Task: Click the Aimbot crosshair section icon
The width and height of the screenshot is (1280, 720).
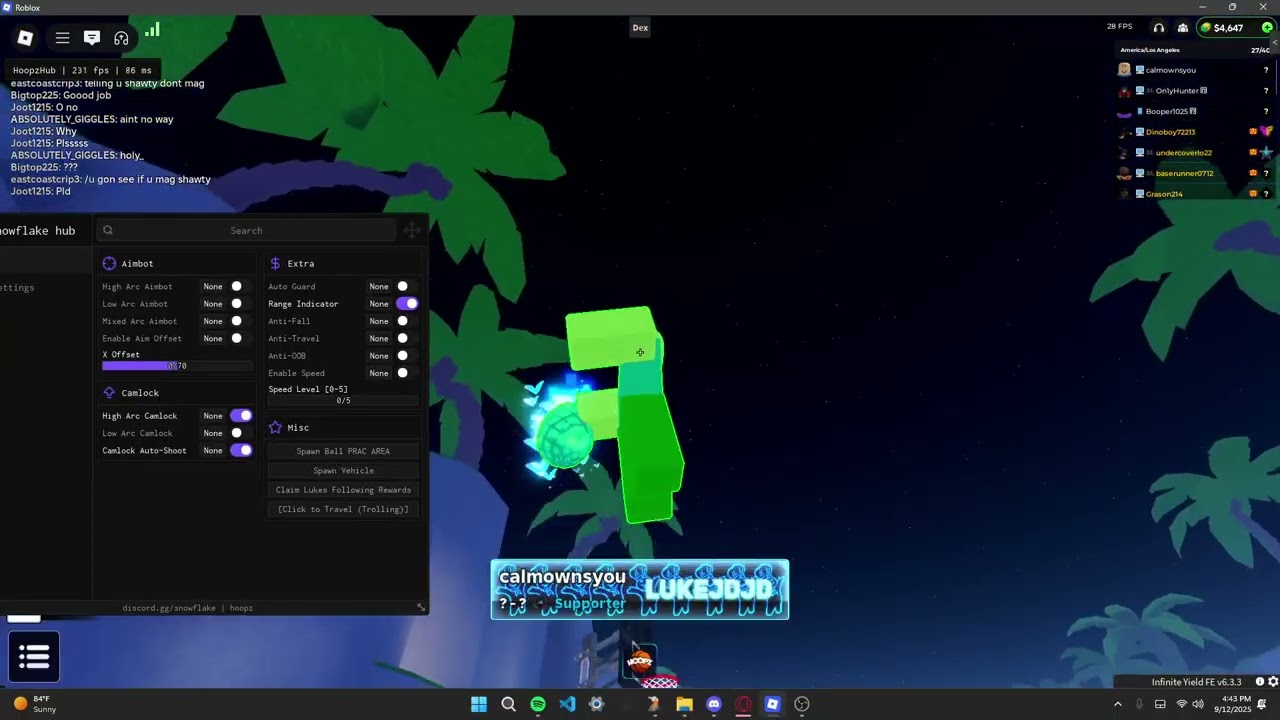Action: (109, 264)
